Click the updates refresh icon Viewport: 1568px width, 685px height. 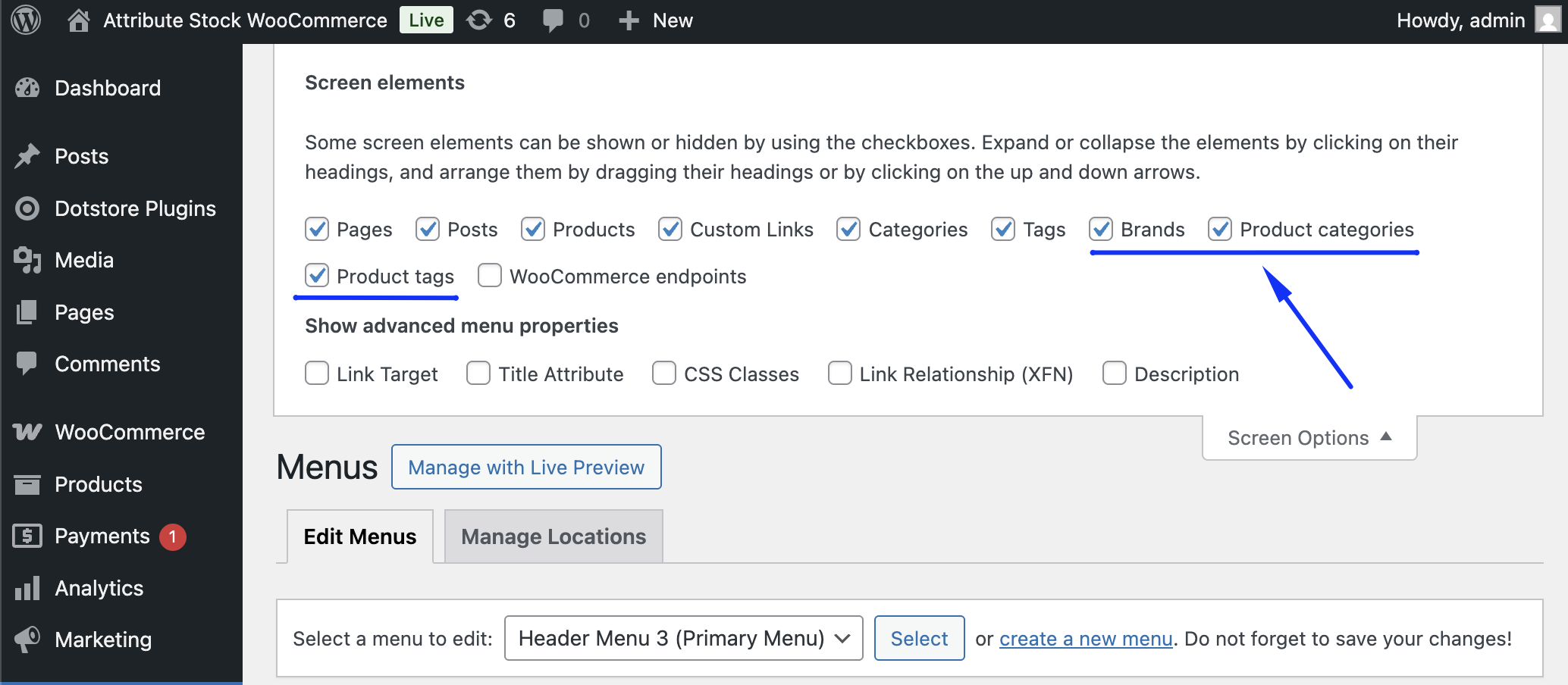[x=479, y=20]
